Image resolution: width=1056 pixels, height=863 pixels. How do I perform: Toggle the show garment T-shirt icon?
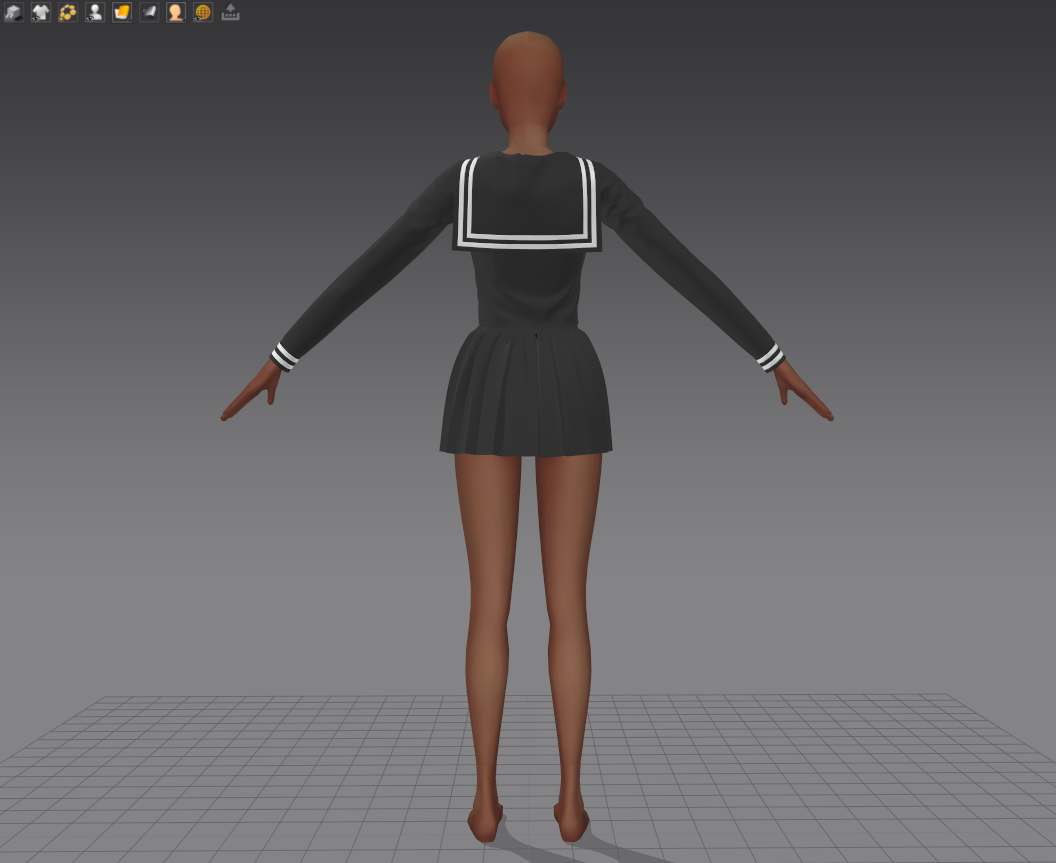(x=40, y=12)
